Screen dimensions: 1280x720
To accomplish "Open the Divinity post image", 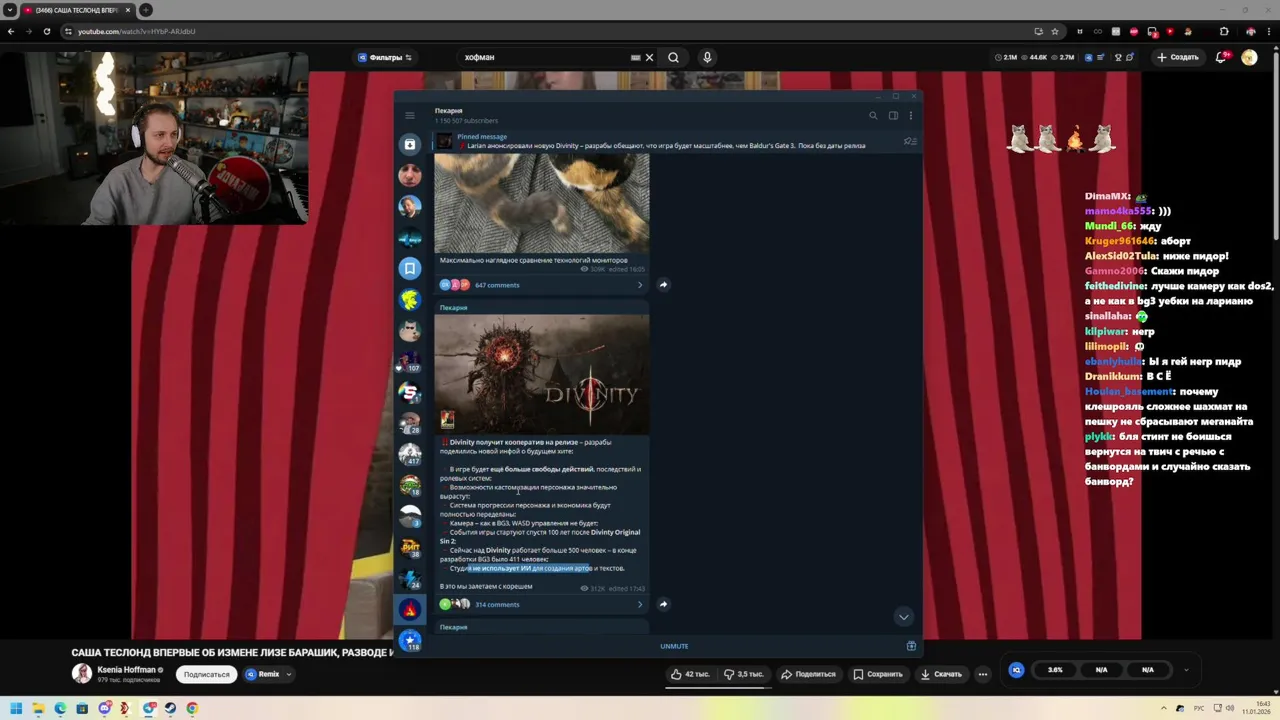I will (x=542, y=375).
